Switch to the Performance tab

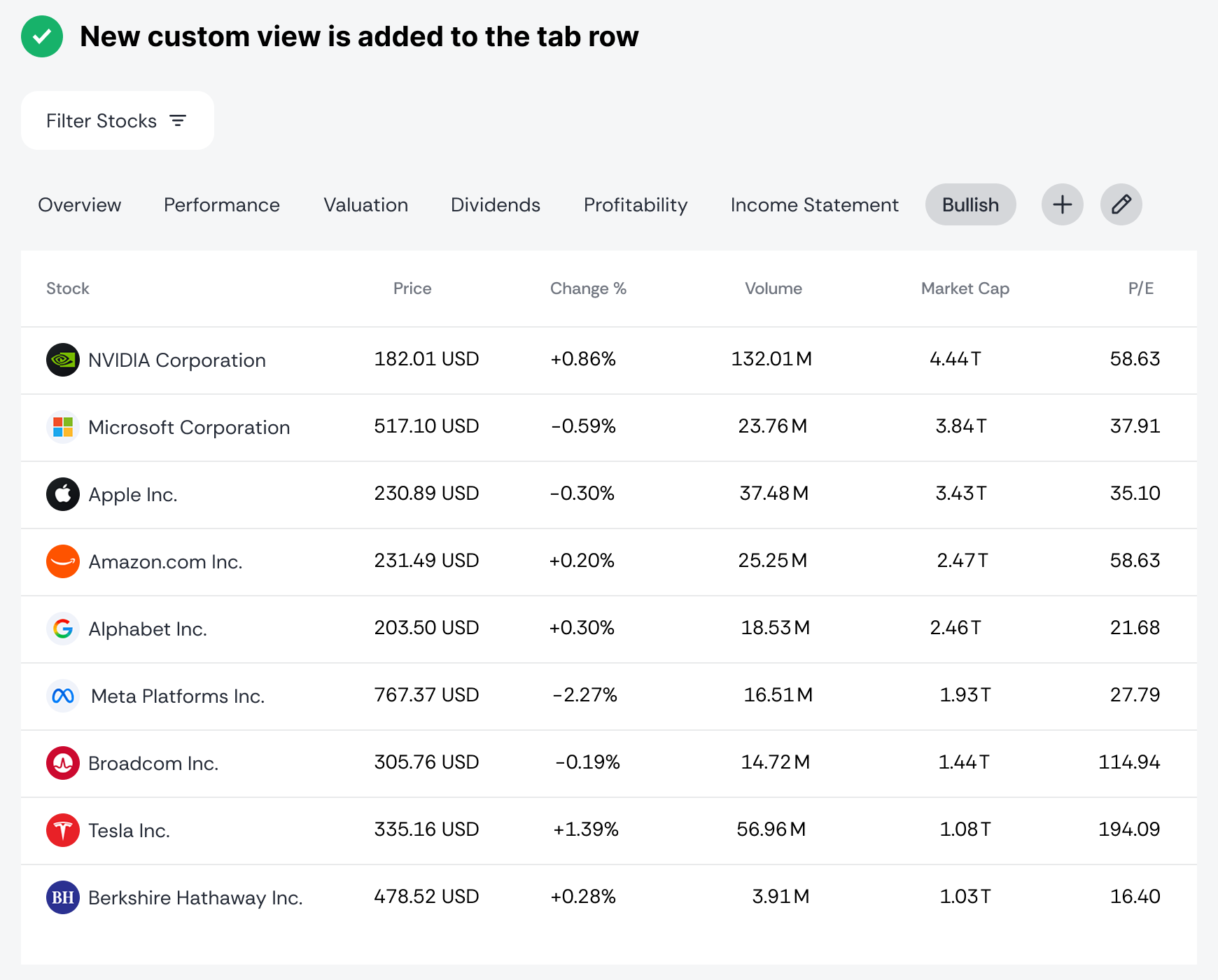221,204
